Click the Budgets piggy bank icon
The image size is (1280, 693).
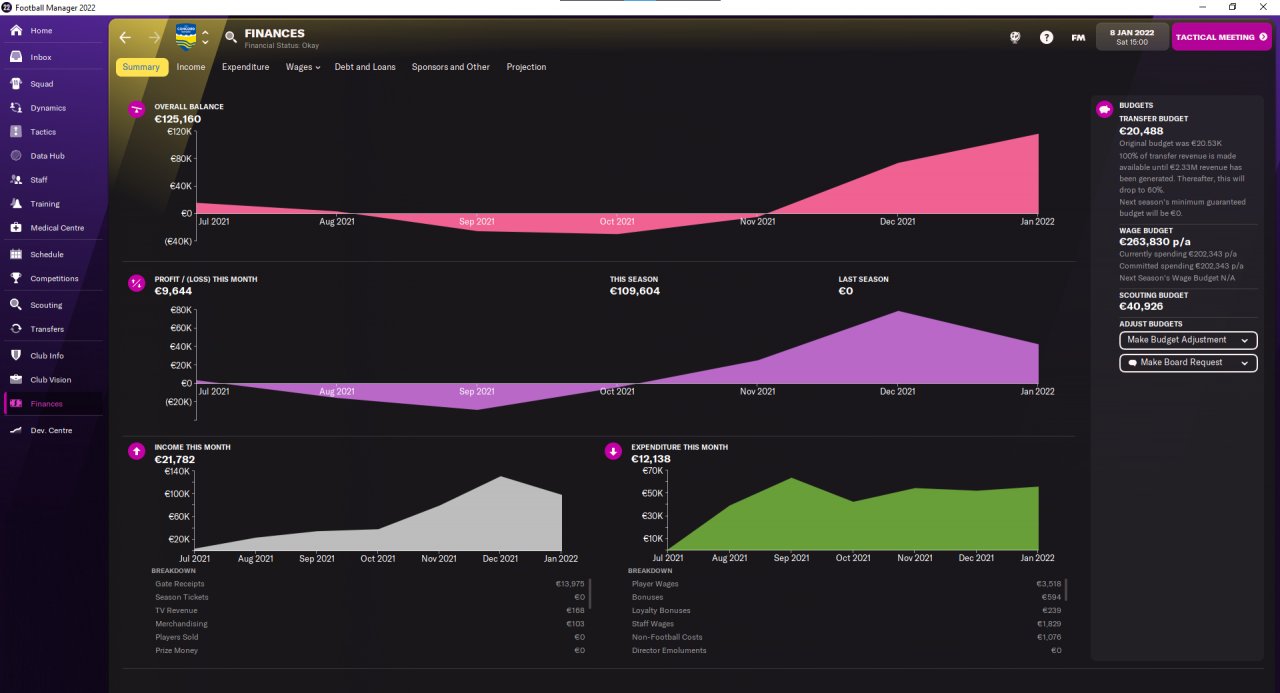point(1105,109)
